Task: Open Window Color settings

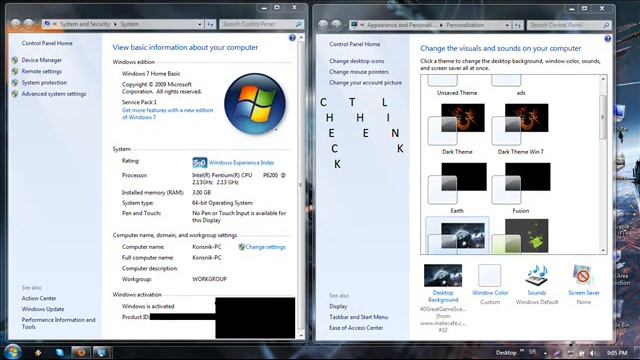Action: 490,284
